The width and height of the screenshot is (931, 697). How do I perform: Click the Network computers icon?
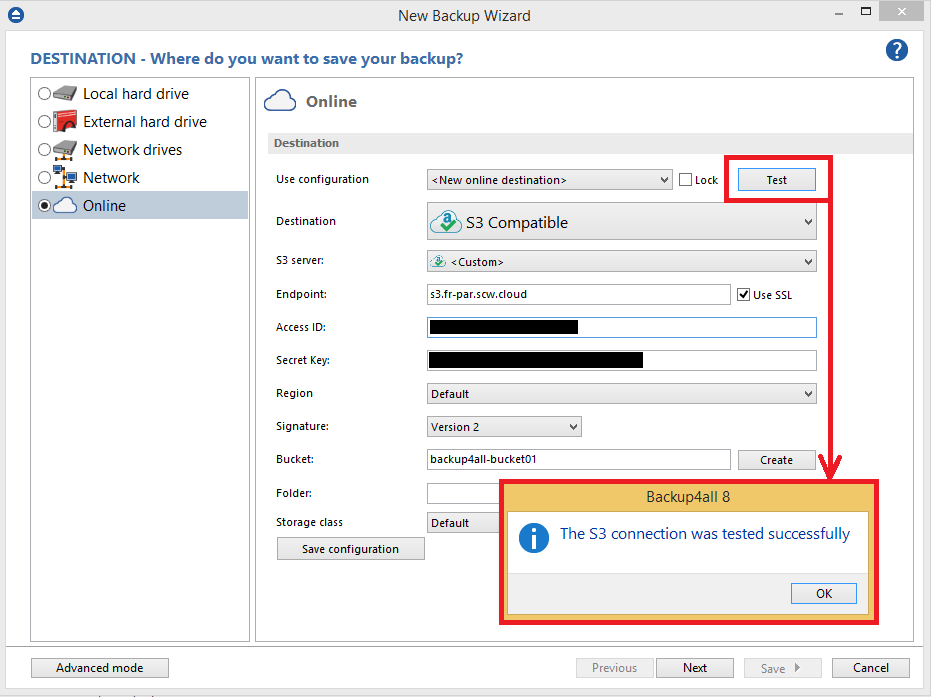point(65,177)
